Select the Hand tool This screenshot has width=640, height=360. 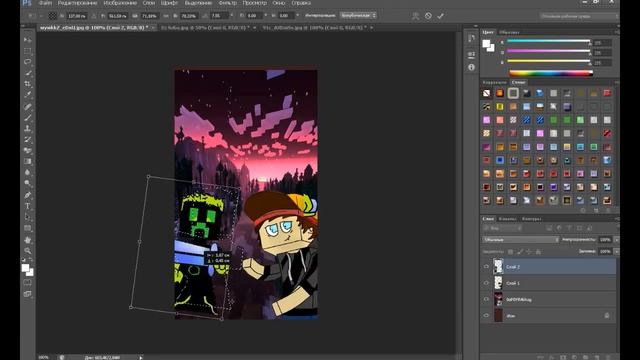(x=27, y=240)
